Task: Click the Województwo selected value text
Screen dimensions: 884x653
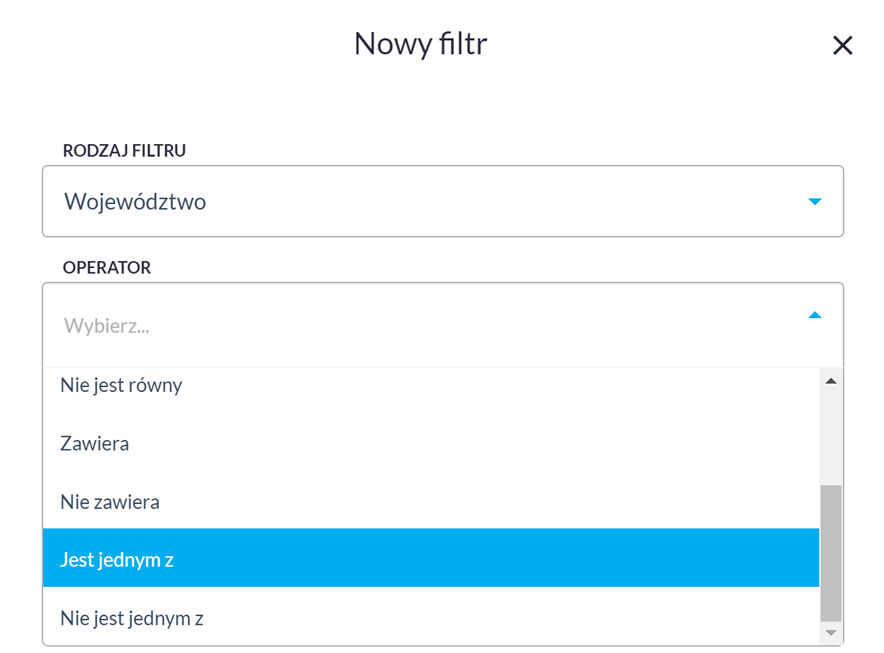Action: (x=135, y=202)
